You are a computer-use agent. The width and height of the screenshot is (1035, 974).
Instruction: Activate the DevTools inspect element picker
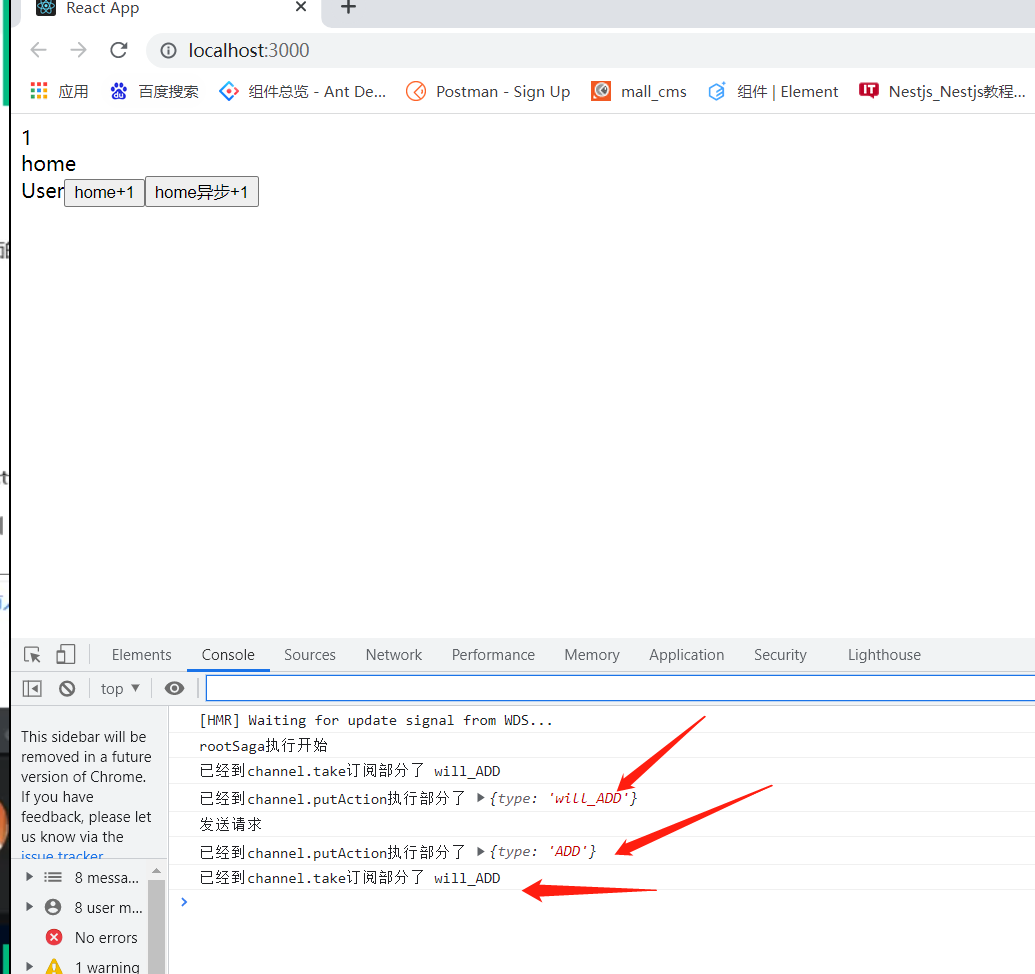pyautogui.click(x=32, y=655)
